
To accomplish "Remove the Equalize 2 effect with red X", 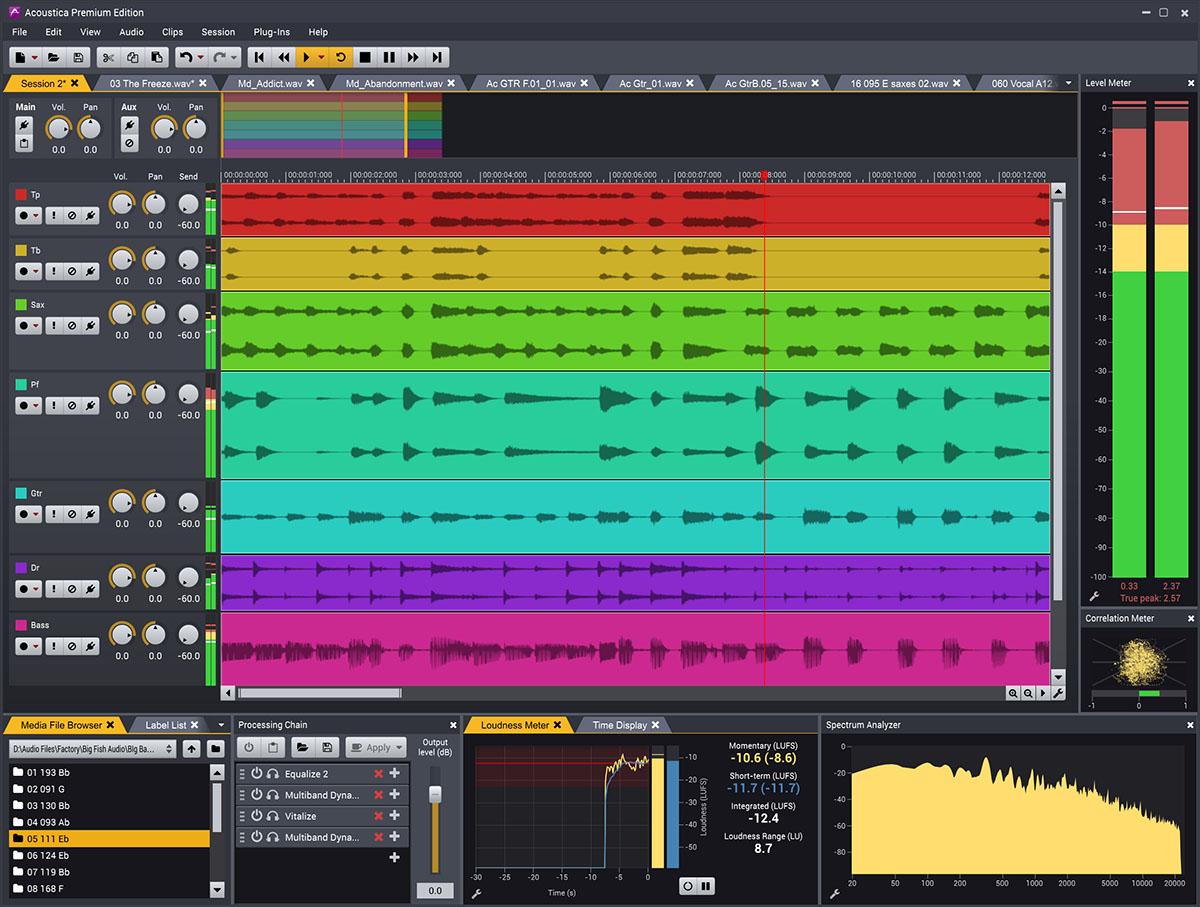I will [x=378, y=774].
